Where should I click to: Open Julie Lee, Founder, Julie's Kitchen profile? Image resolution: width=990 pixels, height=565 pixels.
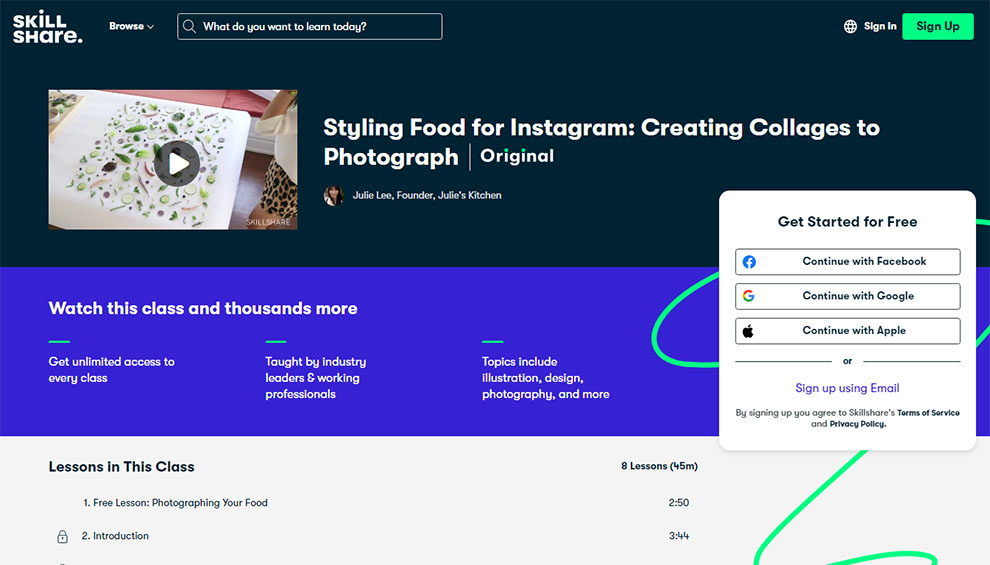click(427, 196)
